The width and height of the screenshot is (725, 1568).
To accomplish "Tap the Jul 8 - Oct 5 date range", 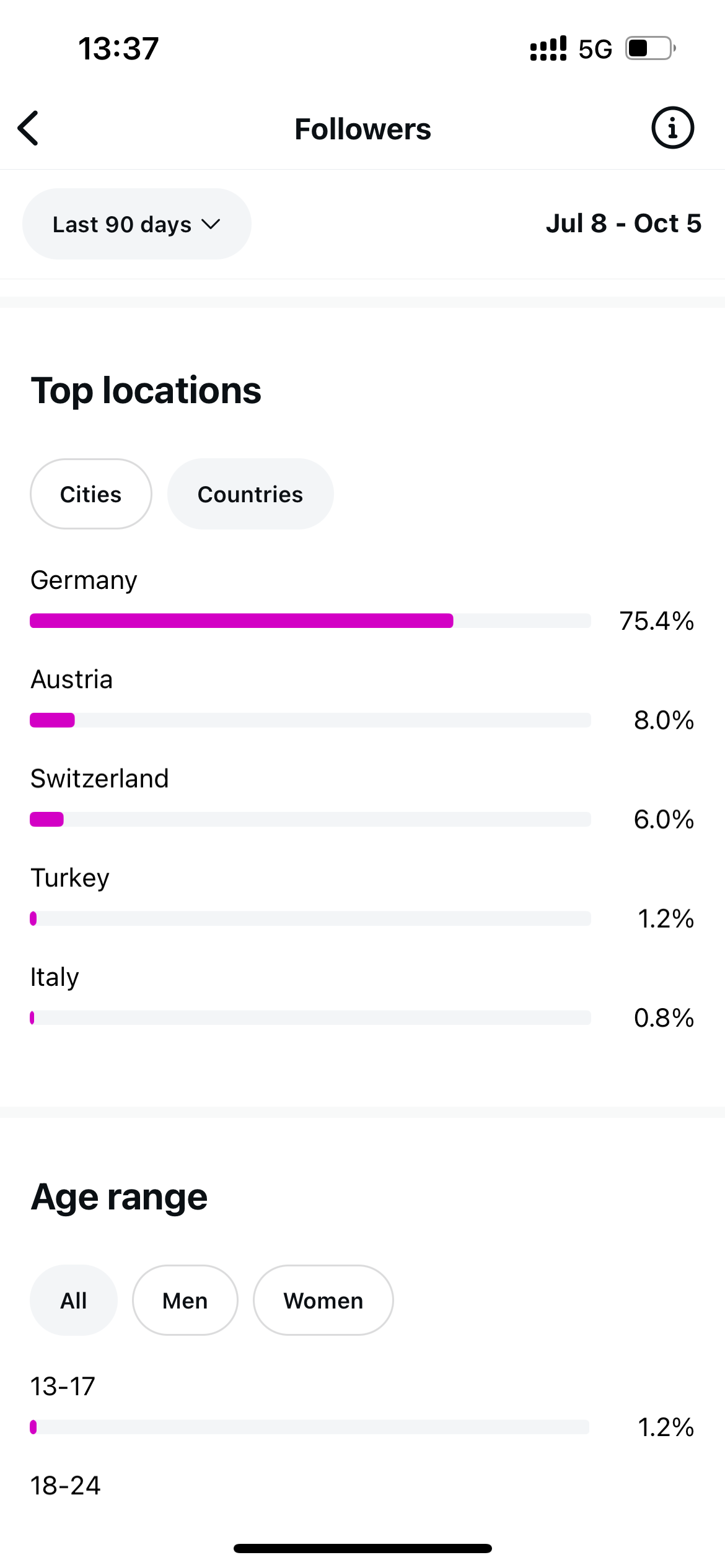I will pos(623,224).
